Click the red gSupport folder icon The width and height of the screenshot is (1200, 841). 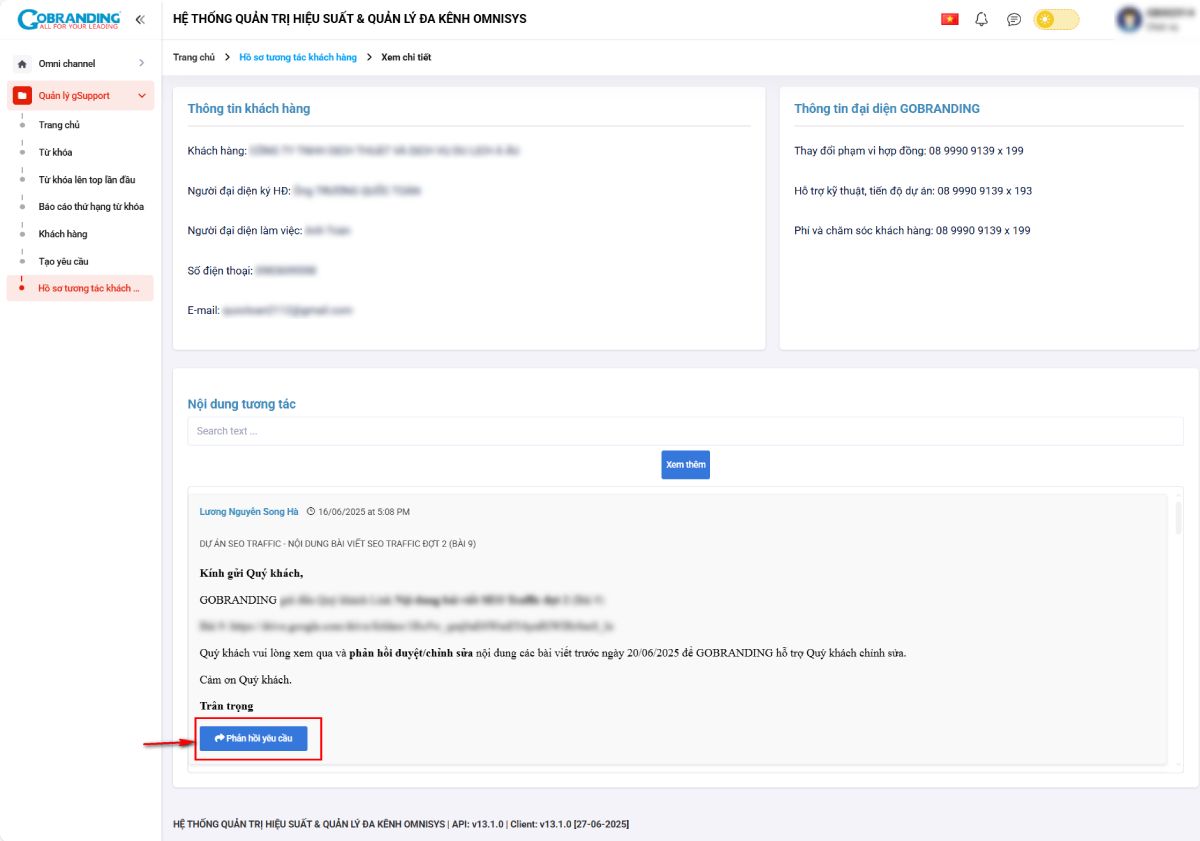[x=22, y=96]
